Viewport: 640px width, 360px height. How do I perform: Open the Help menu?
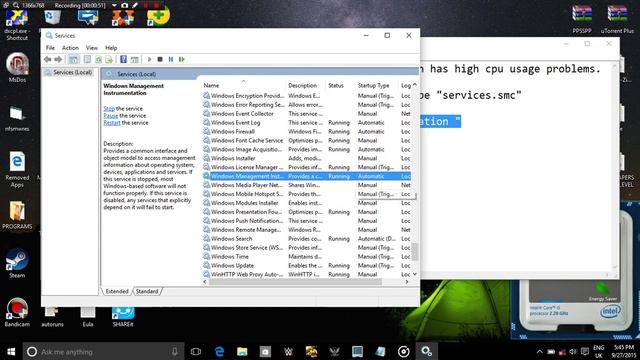tap(111, 48)
